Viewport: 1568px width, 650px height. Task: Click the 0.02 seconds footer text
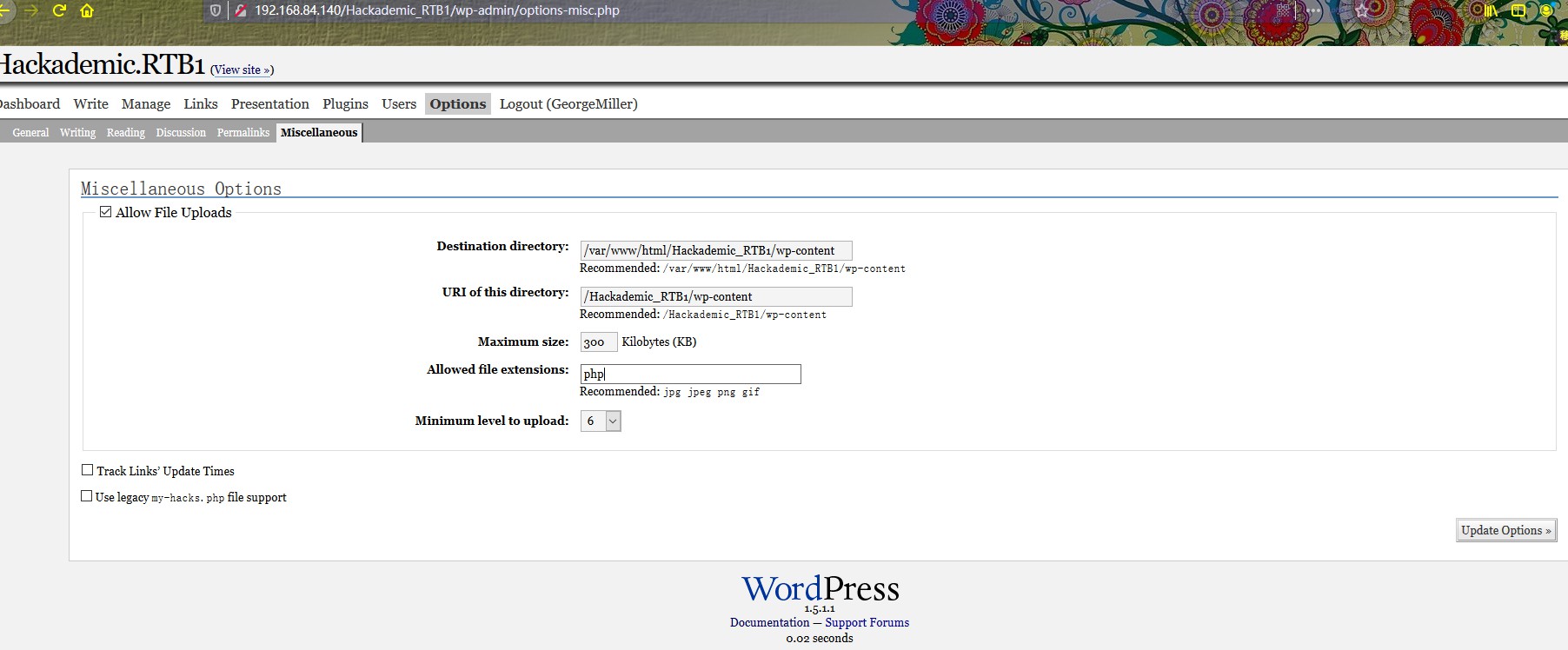820,638
